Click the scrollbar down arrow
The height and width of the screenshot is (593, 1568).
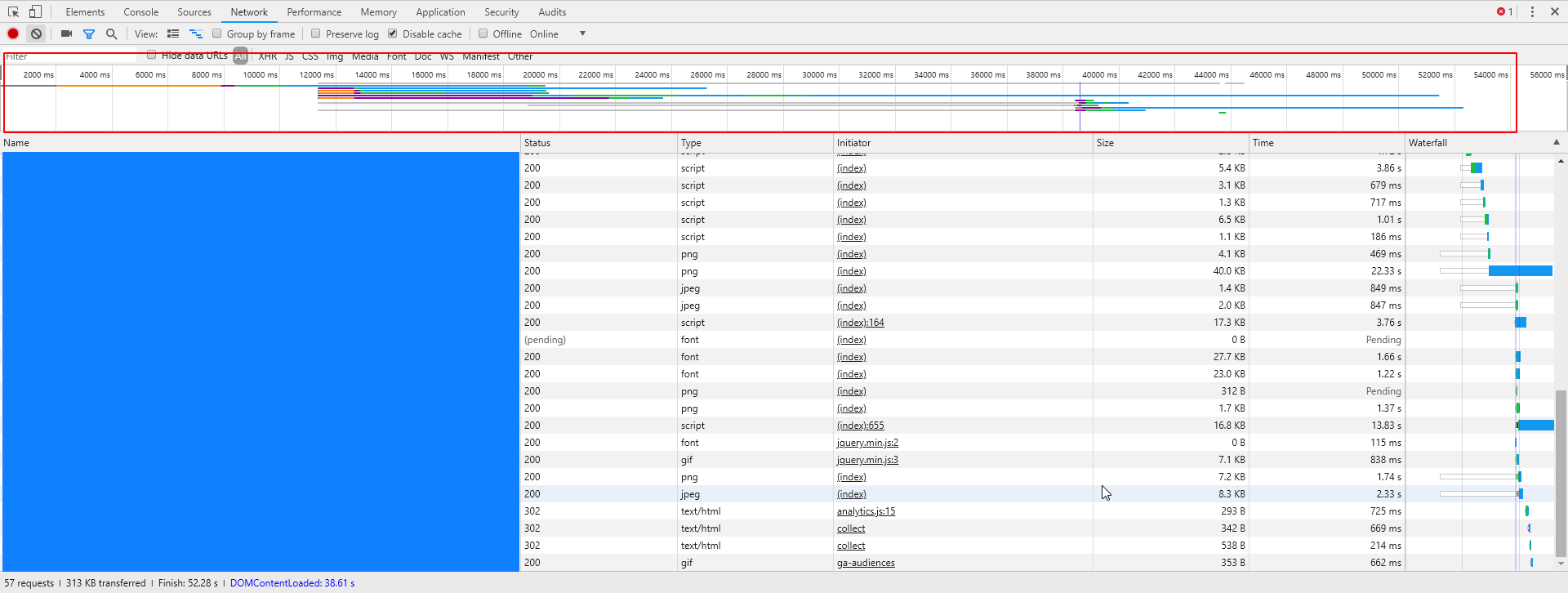point(1561,564)
